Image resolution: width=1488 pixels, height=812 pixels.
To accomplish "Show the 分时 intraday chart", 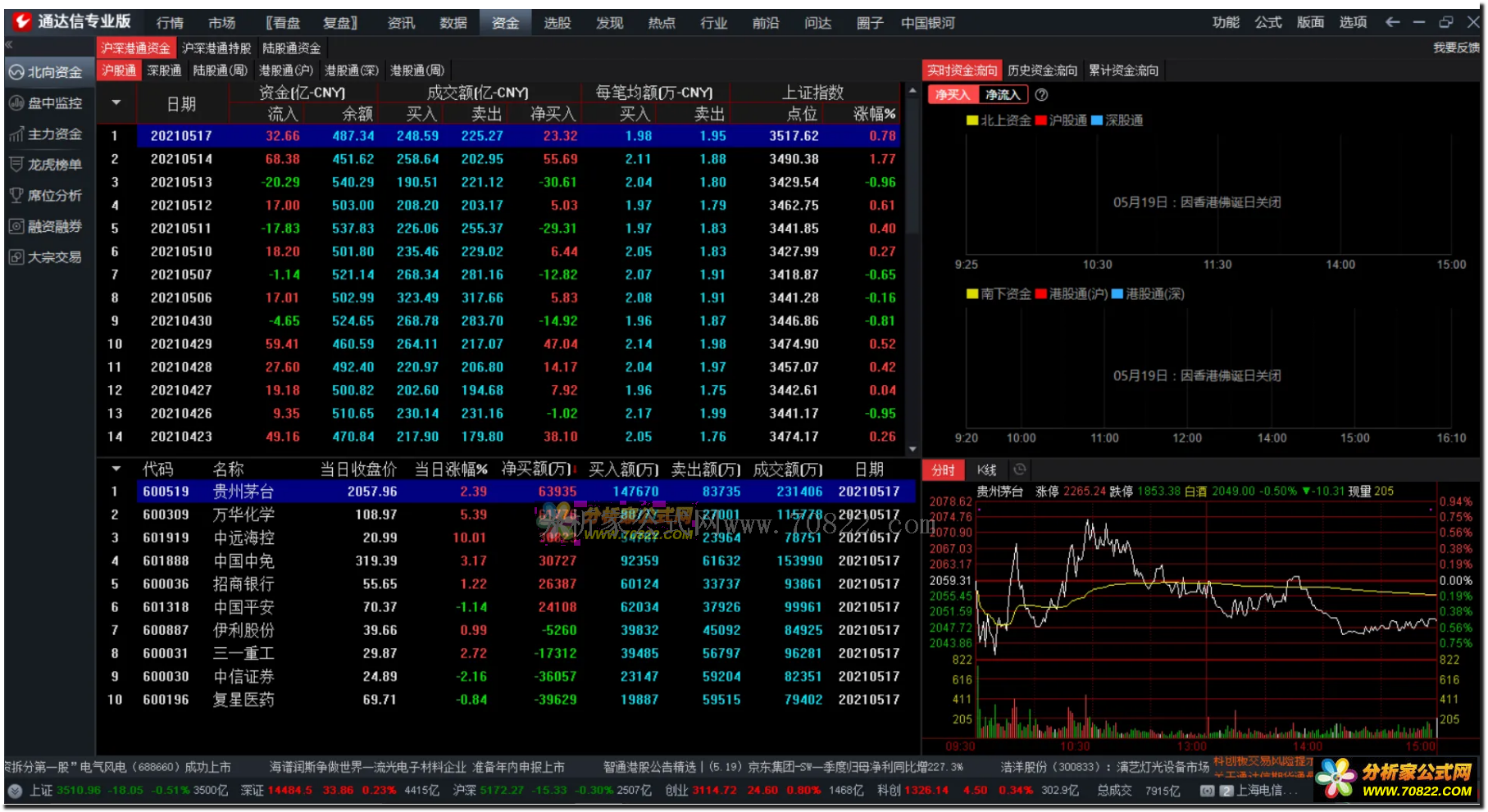I will pos(944,470).
